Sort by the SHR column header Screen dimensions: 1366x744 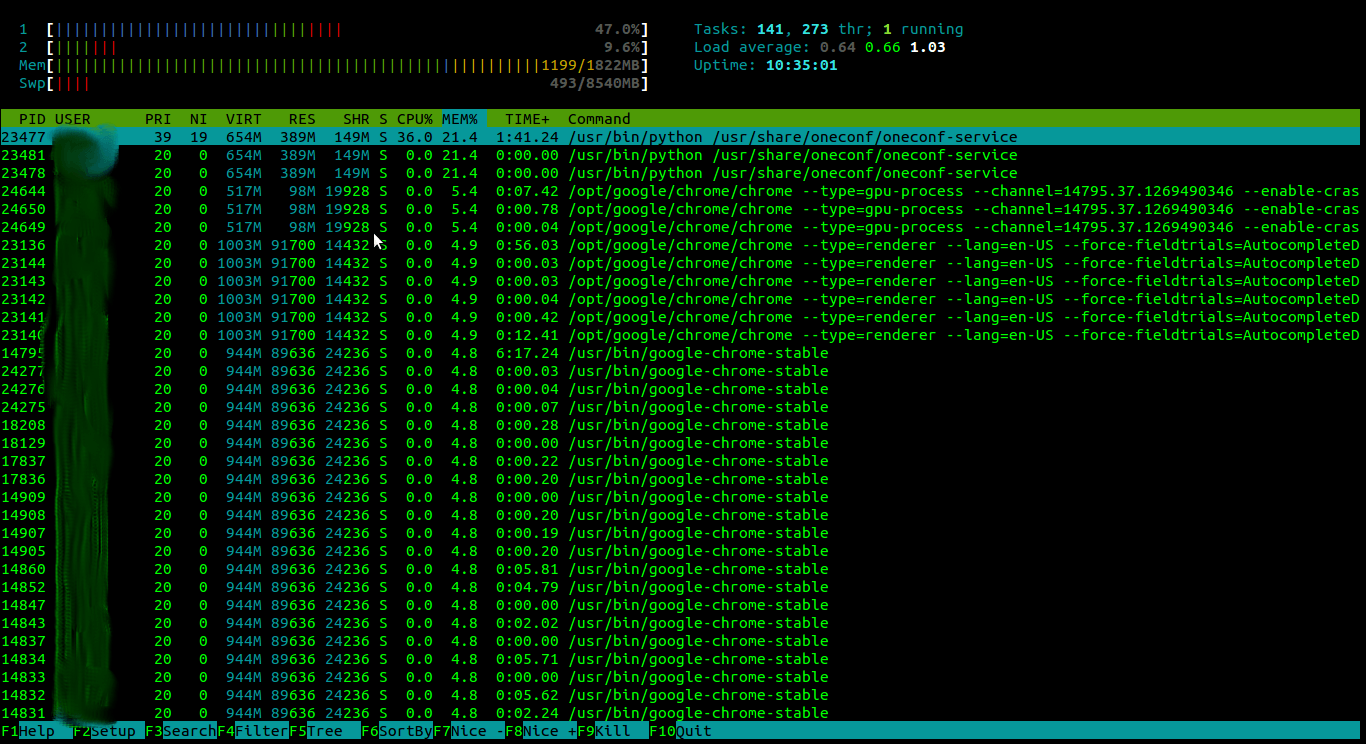(x=356, y=119)
